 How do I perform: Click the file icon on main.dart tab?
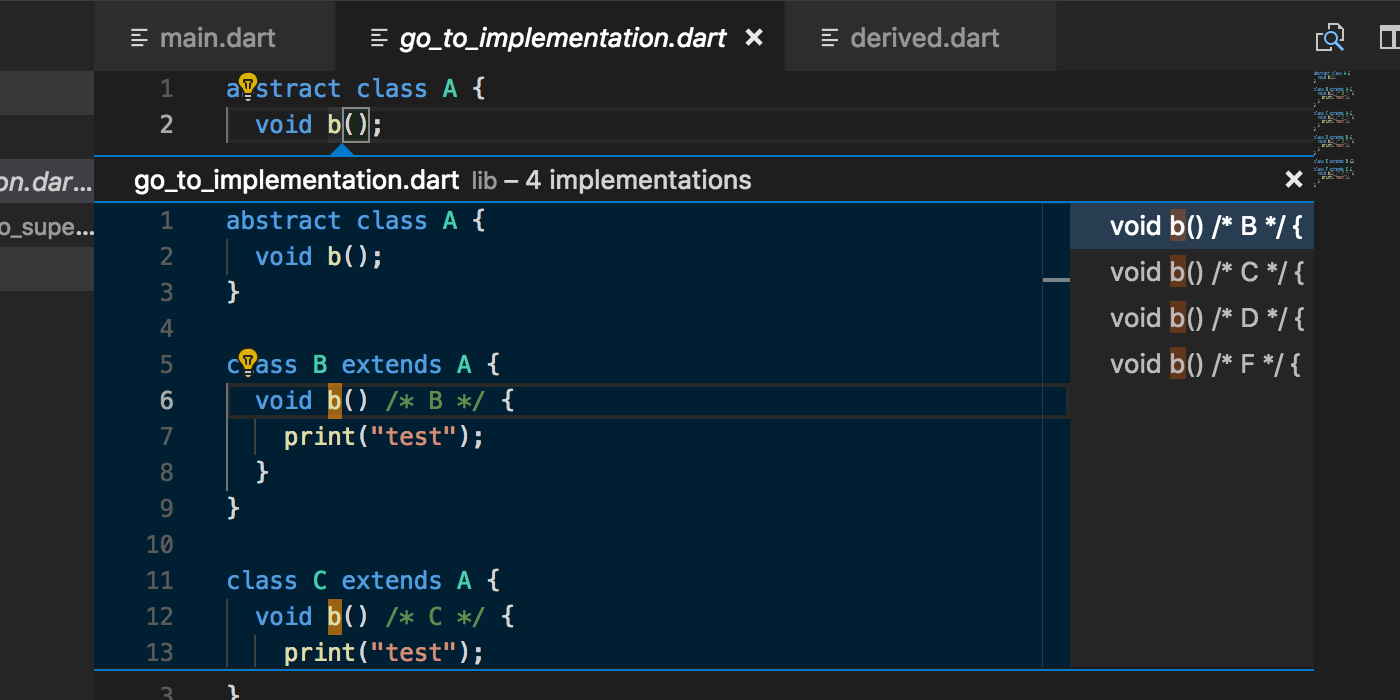140,39
